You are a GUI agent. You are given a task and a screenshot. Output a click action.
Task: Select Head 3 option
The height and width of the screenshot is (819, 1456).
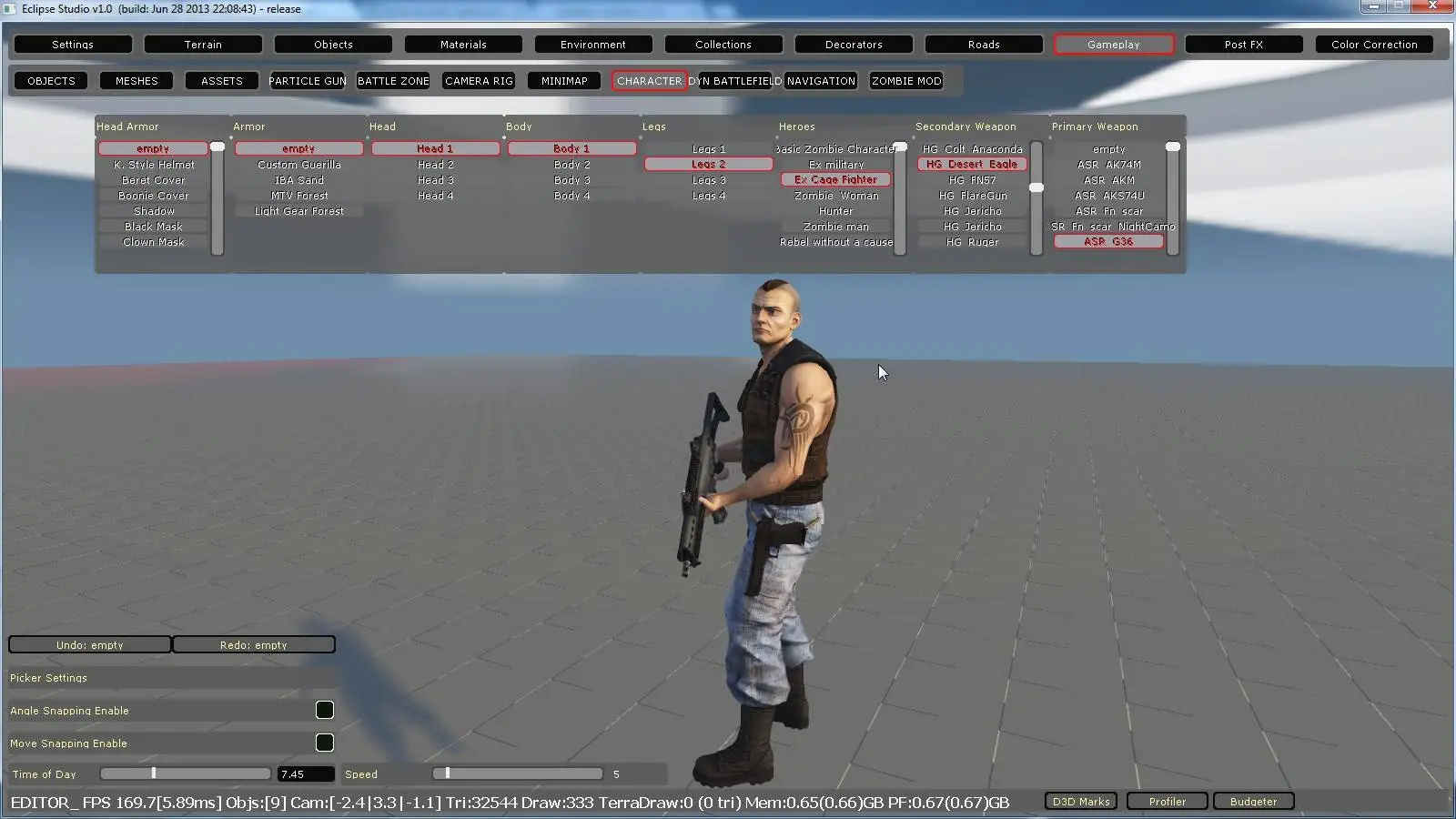pyautogui.click(x=436, y=180)
